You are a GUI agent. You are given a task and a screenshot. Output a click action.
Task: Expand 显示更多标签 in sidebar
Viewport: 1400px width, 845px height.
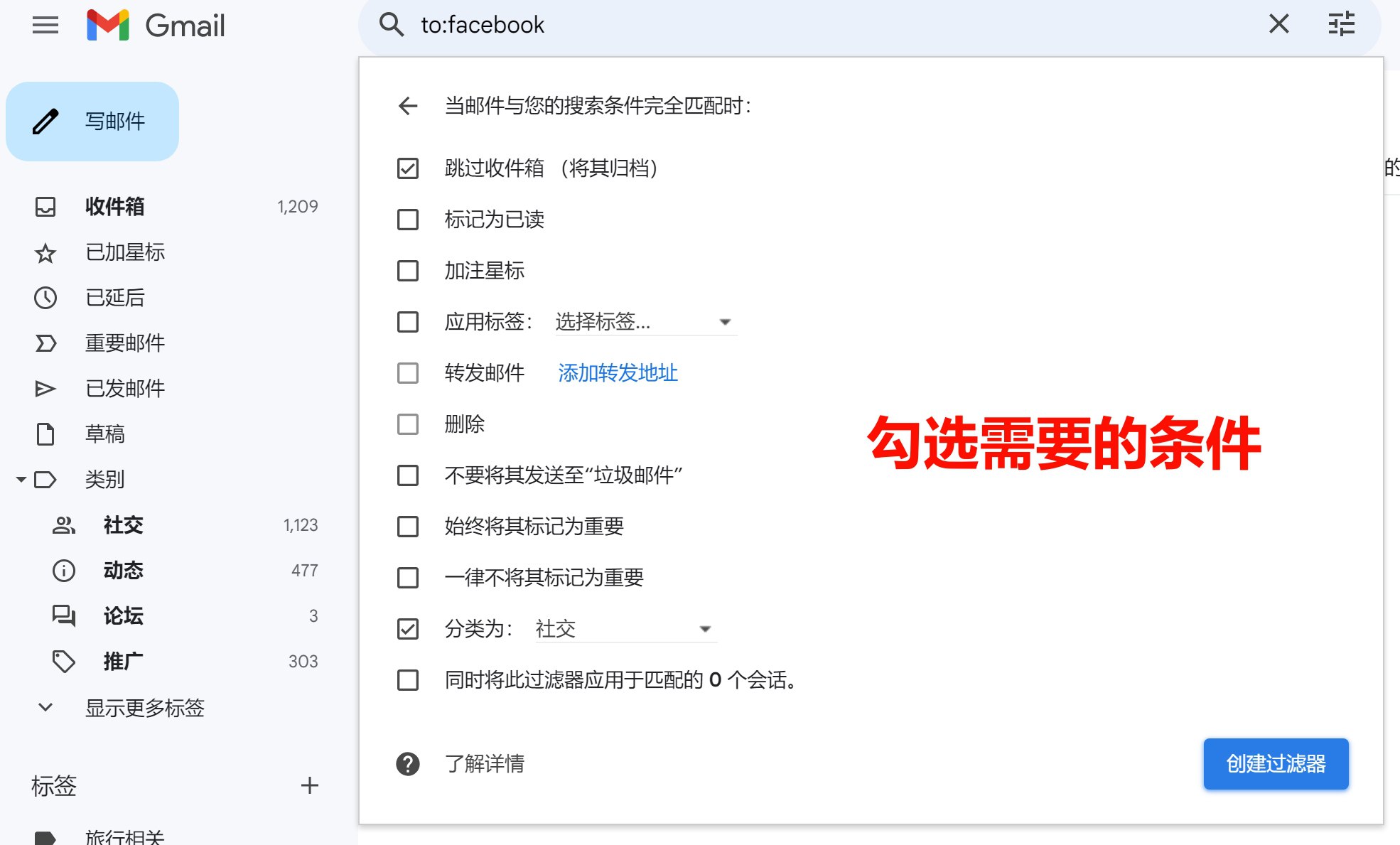click(144, 708)
